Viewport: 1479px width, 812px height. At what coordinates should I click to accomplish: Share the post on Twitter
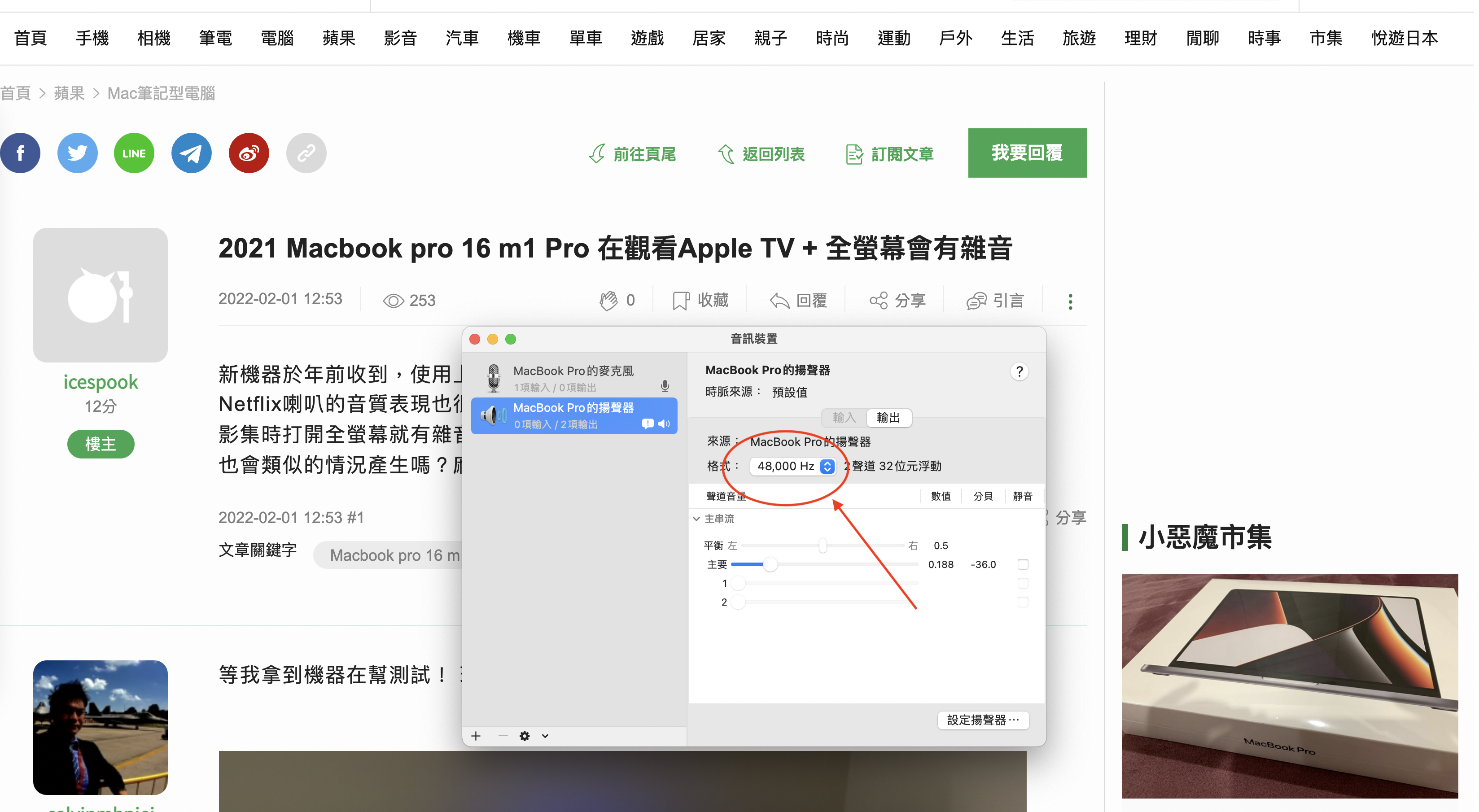pos(78,153)
